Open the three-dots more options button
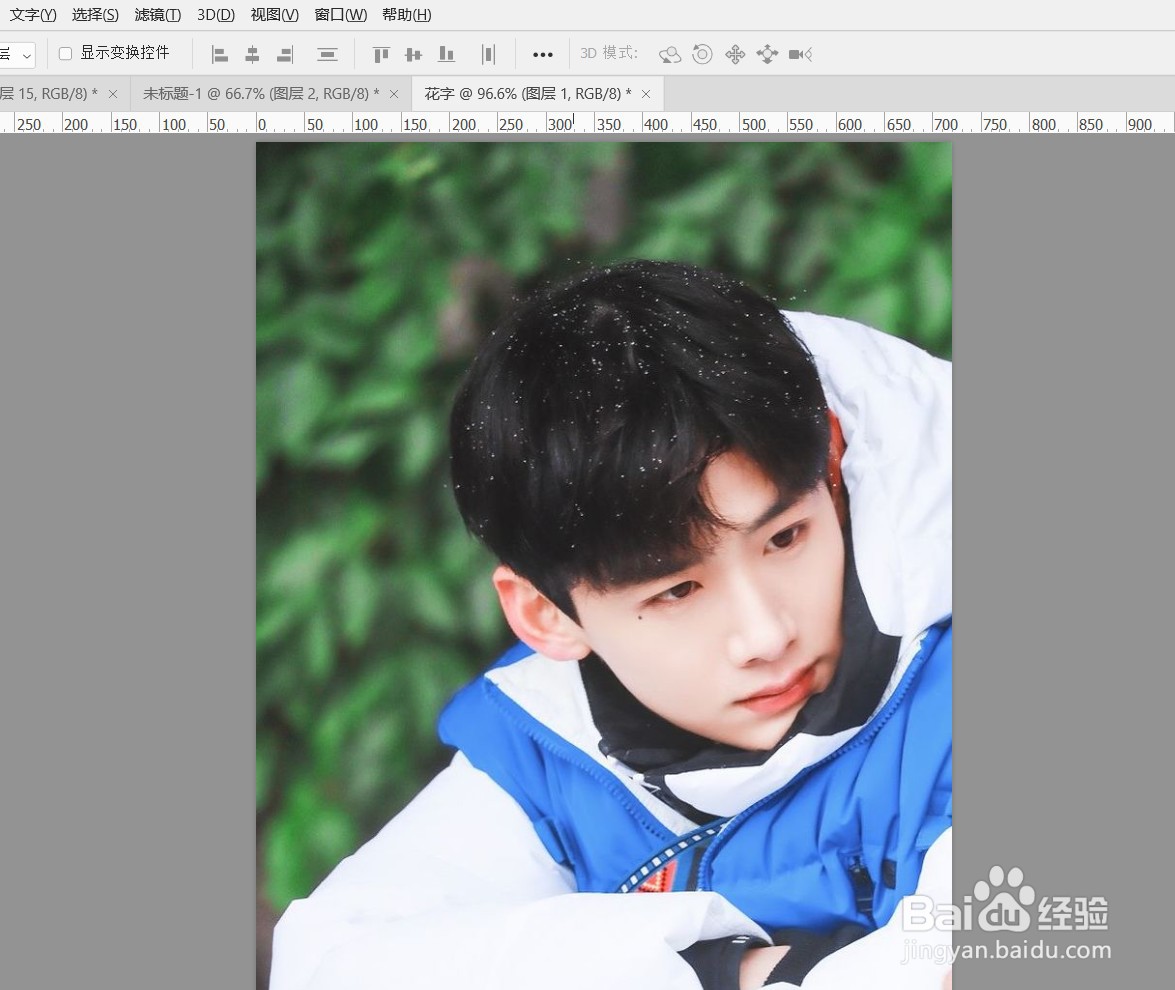Viewport: 1175px width, 990px height. 543,55
